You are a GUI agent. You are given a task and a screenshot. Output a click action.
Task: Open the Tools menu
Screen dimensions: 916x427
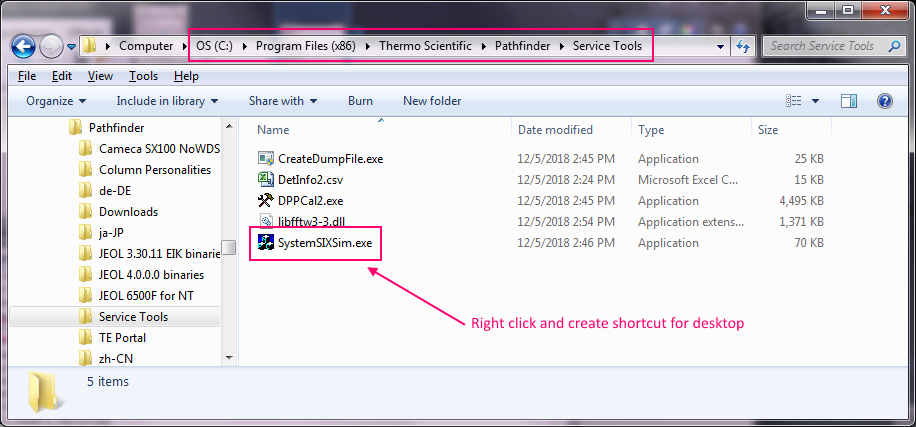click(x=143, y=76)
